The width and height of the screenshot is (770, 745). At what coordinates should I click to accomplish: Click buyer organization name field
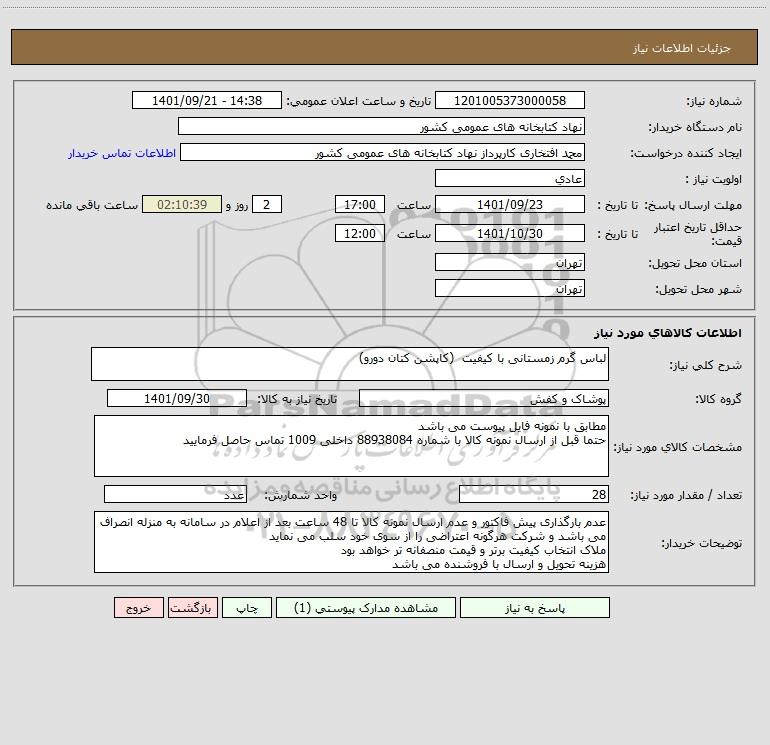pyautogui.click(x=381, y=127)
